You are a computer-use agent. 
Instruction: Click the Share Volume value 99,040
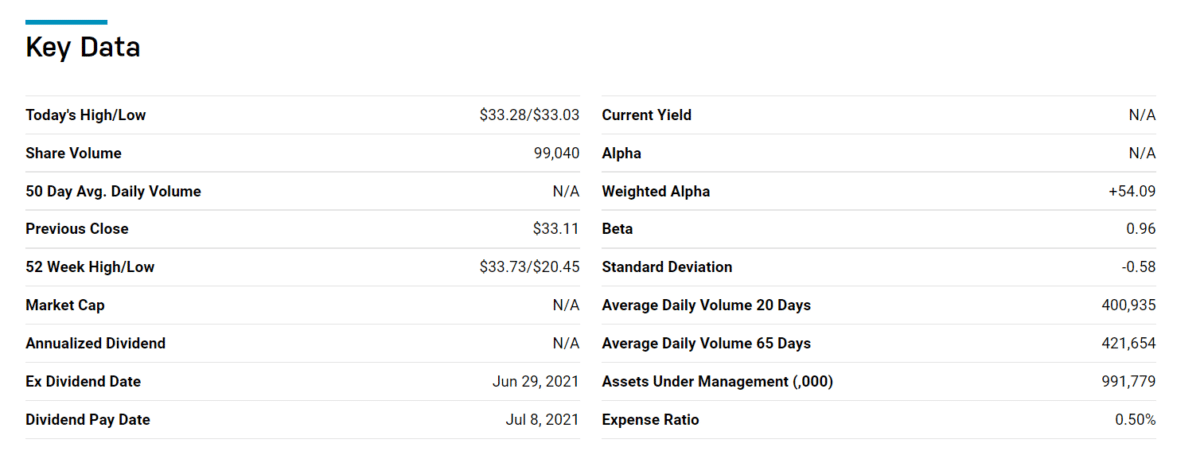coord(557,153)
